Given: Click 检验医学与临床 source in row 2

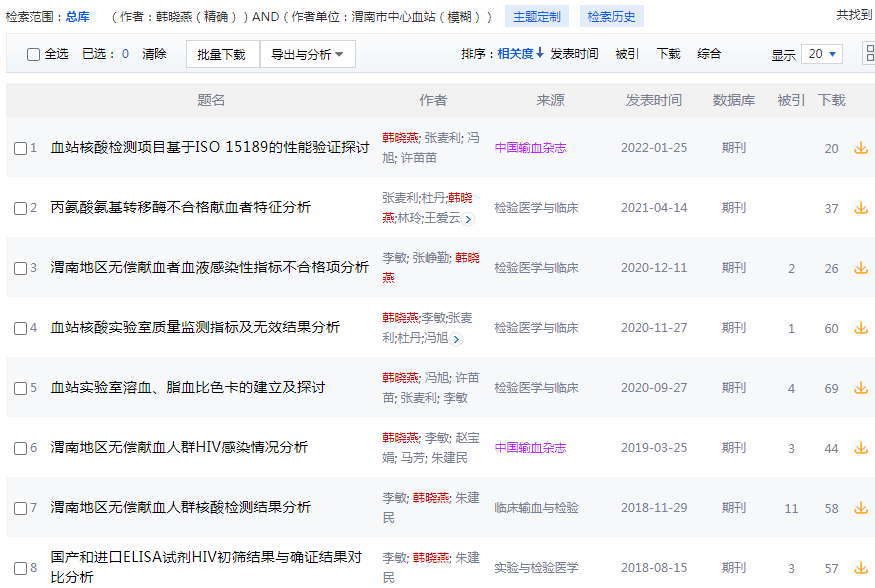Looking at the screenshot, I should click(x=536, y=208).
